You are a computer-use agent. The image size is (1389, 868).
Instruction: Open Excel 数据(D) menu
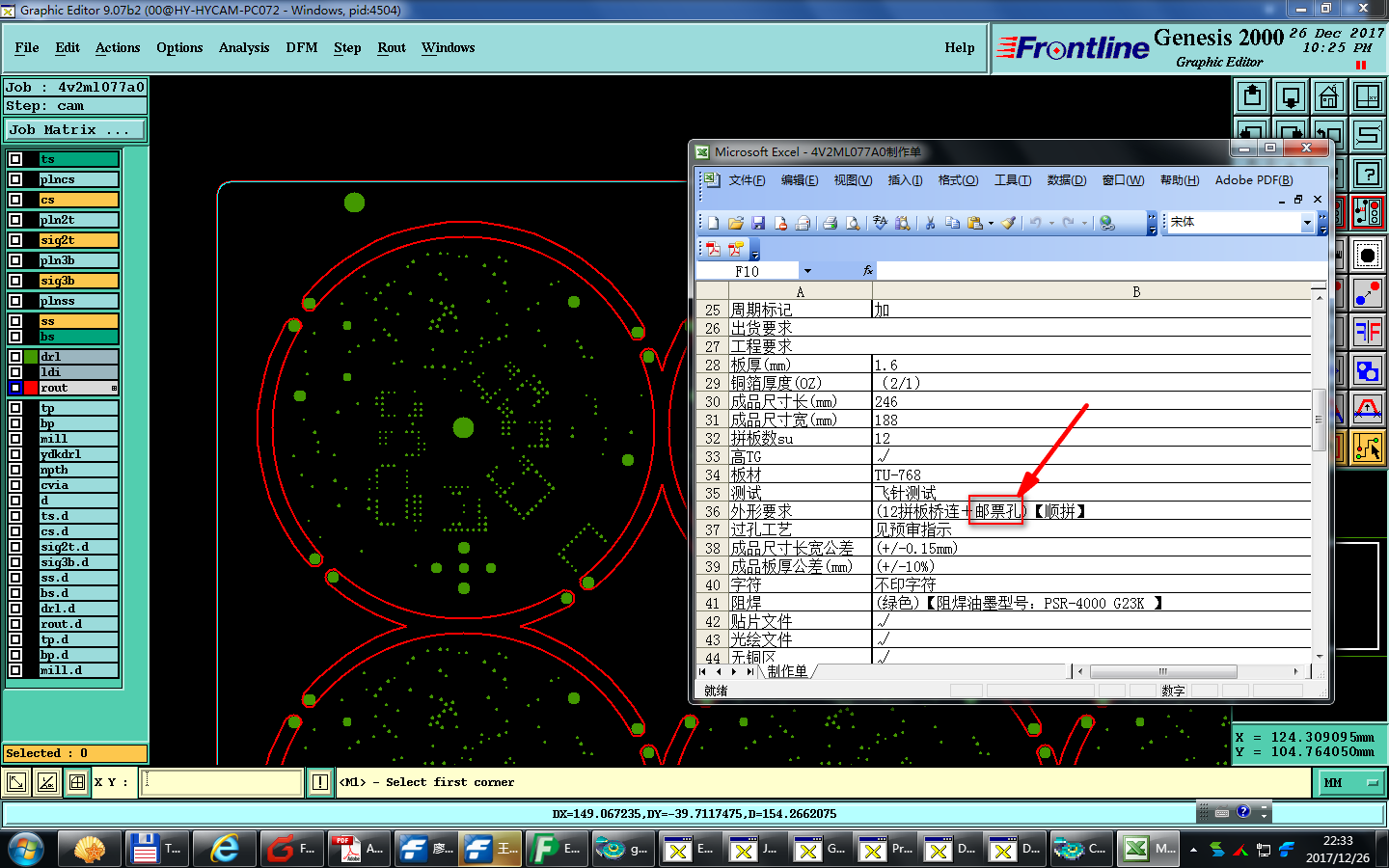1066,180
